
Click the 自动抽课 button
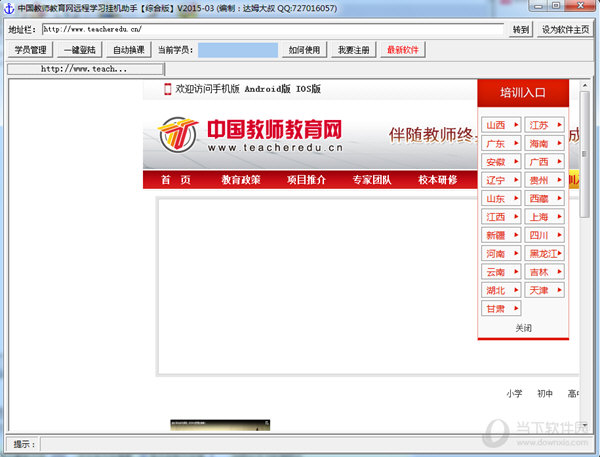coord(129,50)
